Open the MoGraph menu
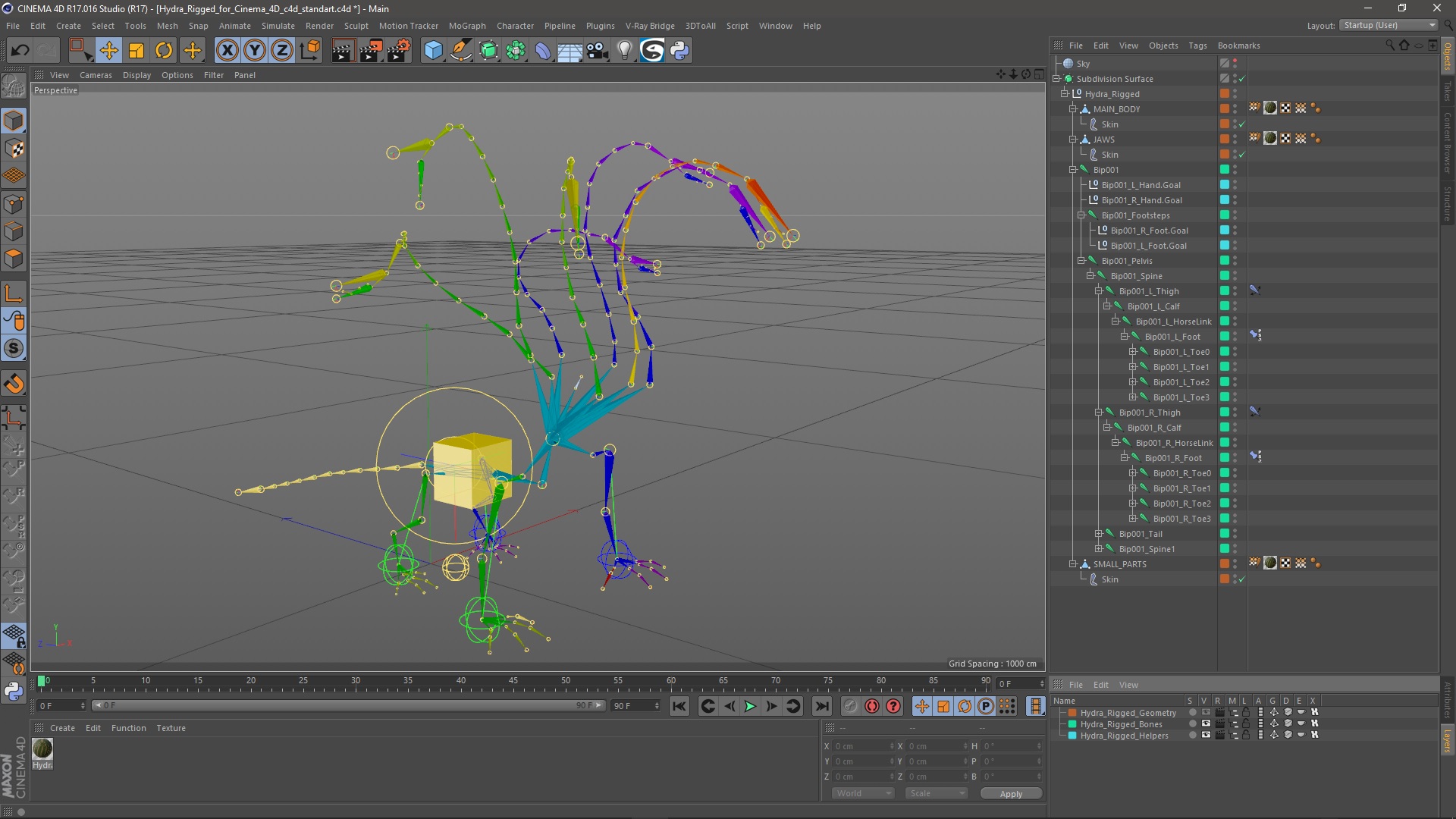1456x819 pixels. pos(467,26)
